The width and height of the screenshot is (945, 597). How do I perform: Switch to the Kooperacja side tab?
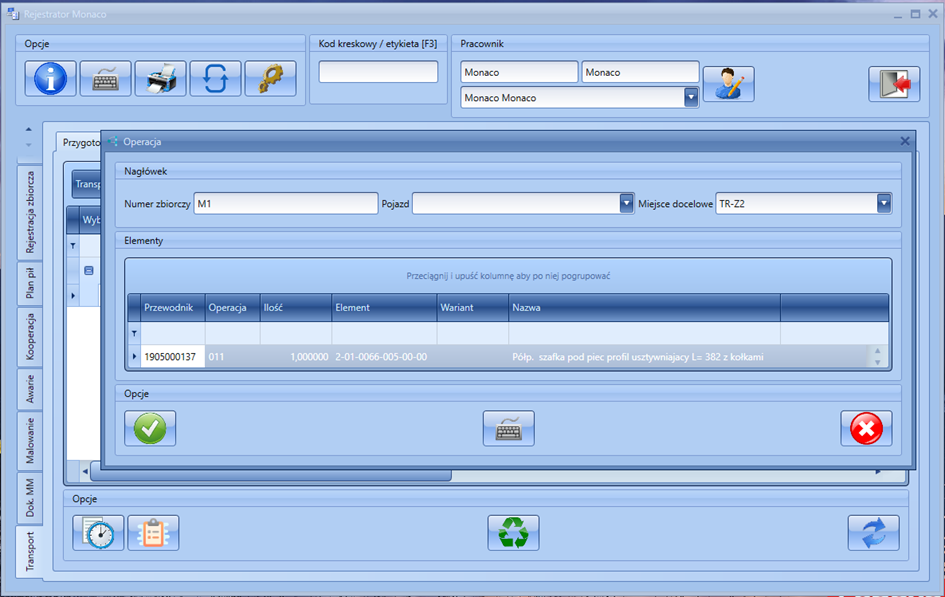(x=31, y=335)
